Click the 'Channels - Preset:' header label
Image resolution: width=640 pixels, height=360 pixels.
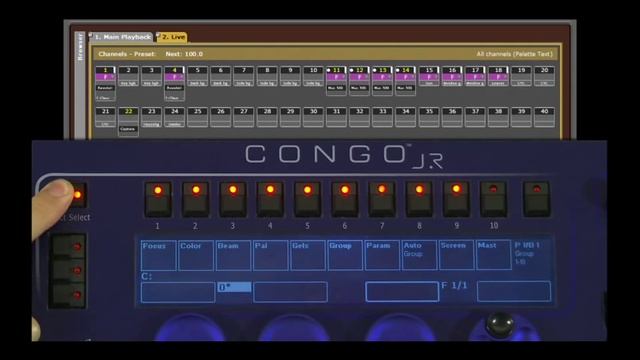(127, 54)
